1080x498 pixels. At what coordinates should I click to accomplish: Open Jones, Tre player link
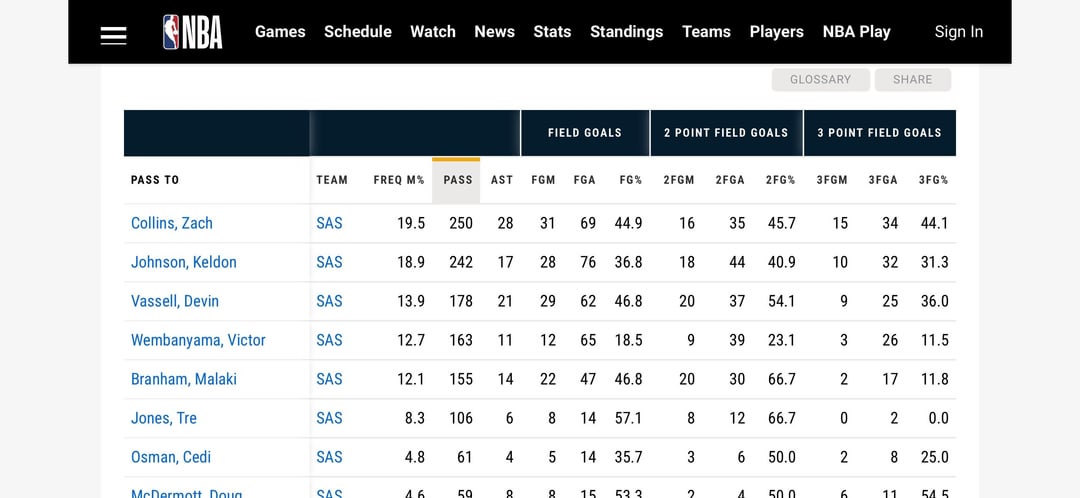(164, 418)
